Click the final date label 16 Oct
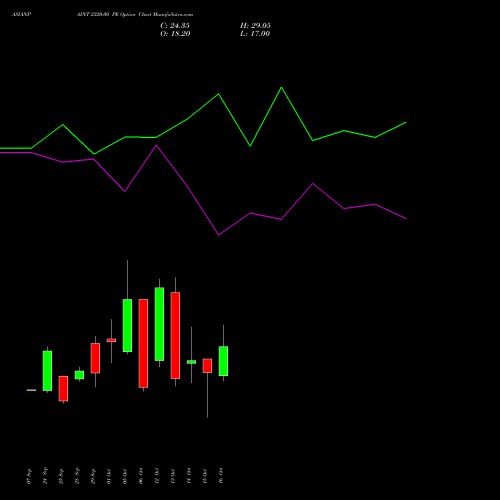The image size is (500, 500). pyautogui.click(x=221, y=476)
